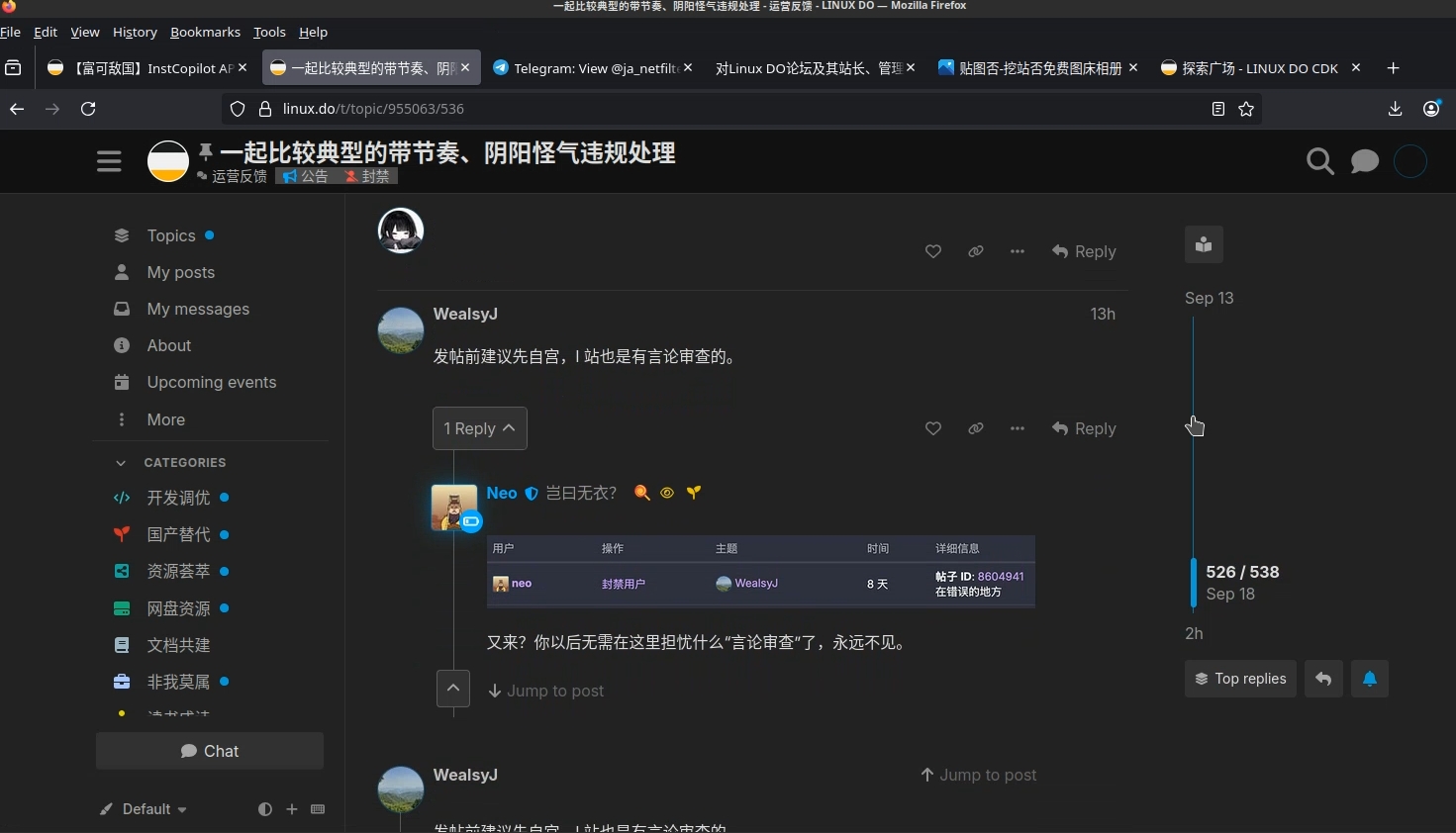This screenshot has height=833, width=1456.
Task: Toggle dark mode half-circle icon
Action: (264, 809)
